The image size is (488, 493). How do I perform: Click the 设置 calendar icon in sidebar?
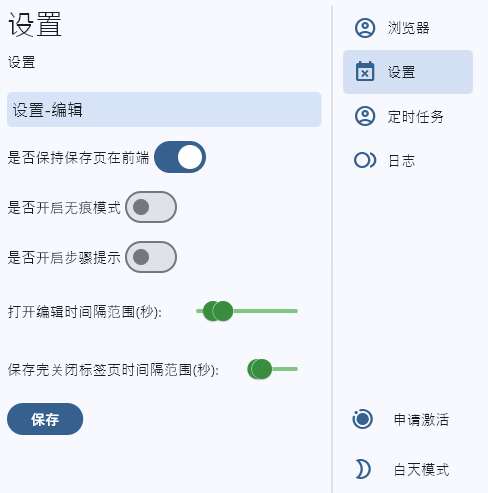click(365, 71)
